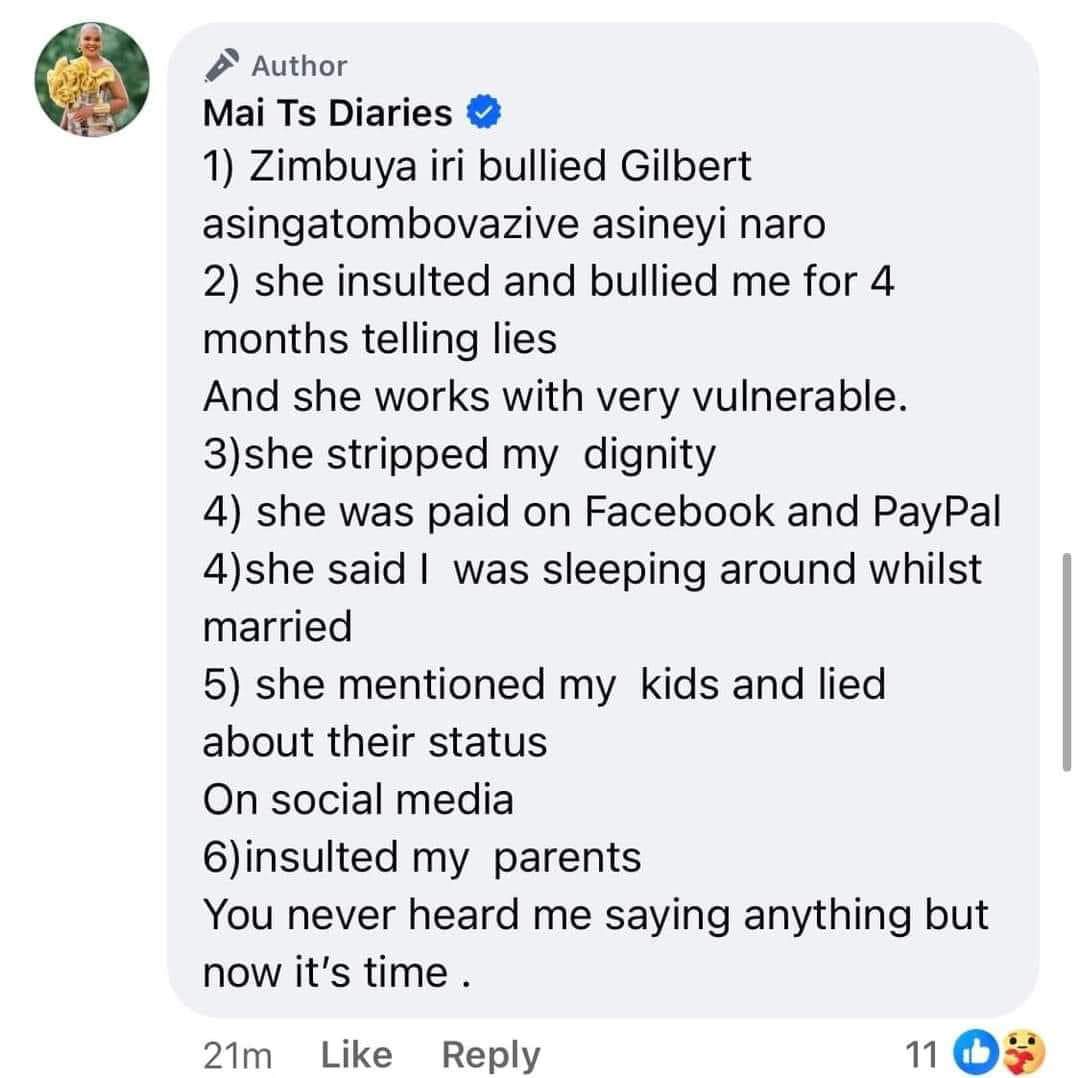
Task: Like the comment
Action: 356,1055
